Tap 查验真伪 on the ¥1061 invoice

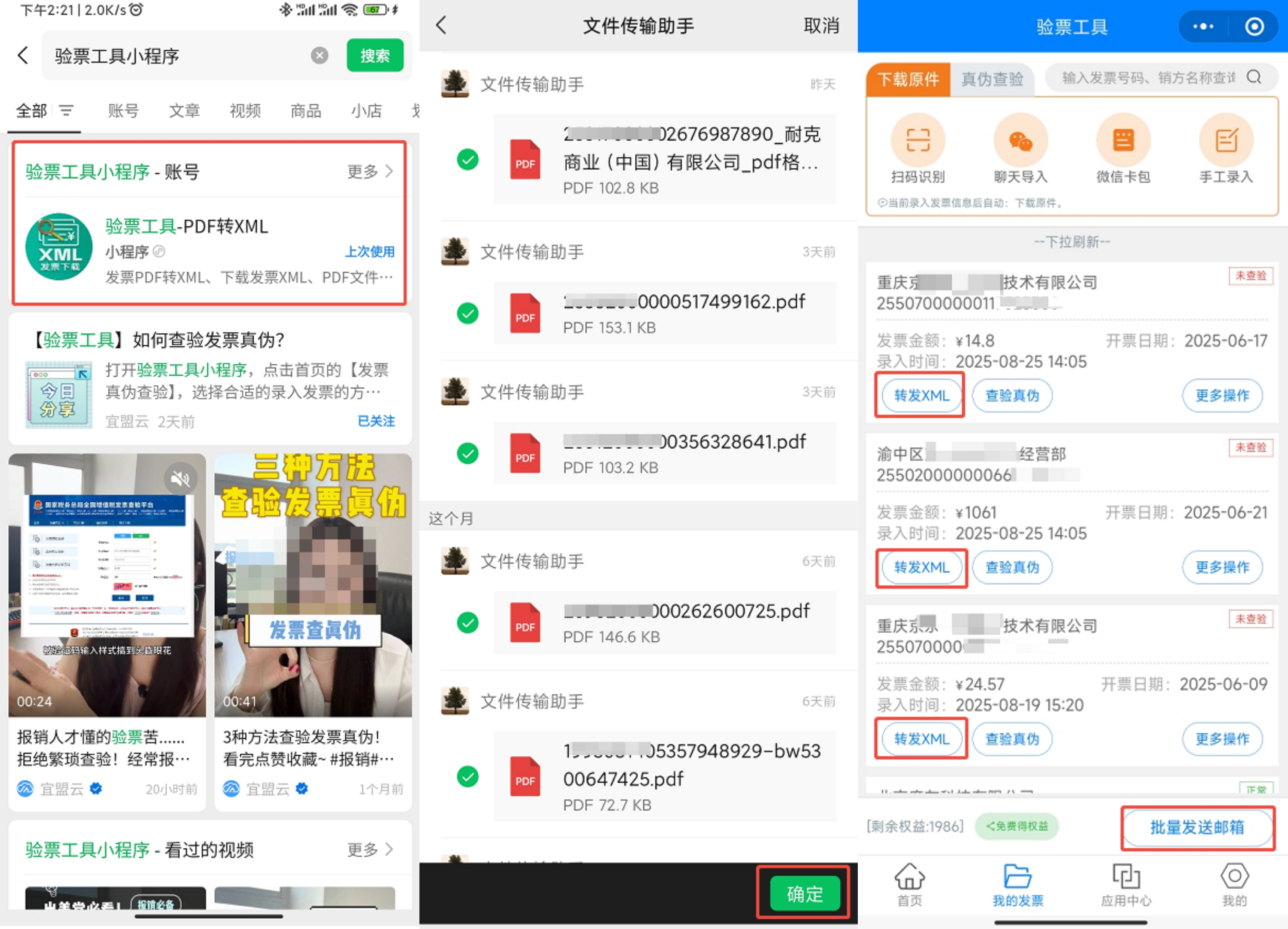(x=1012, y=567)
